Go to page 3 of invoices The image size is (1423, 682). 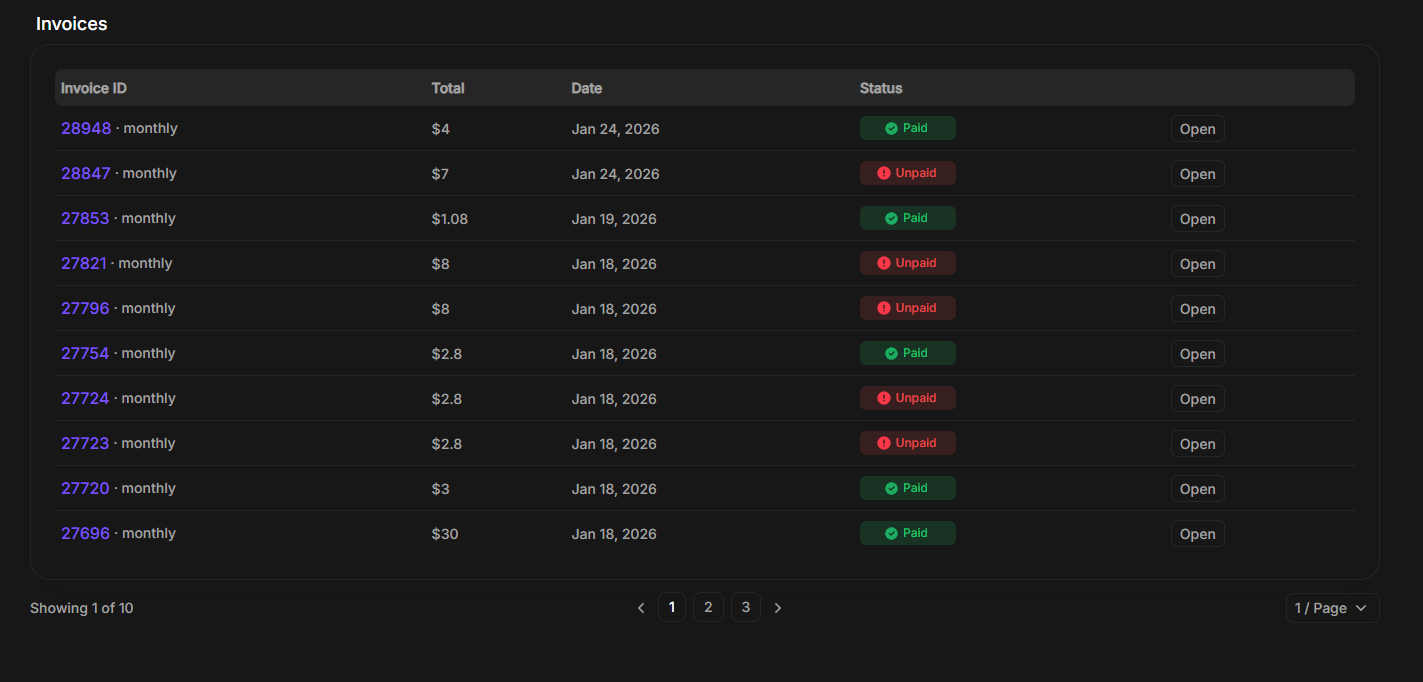coord(745,607)
